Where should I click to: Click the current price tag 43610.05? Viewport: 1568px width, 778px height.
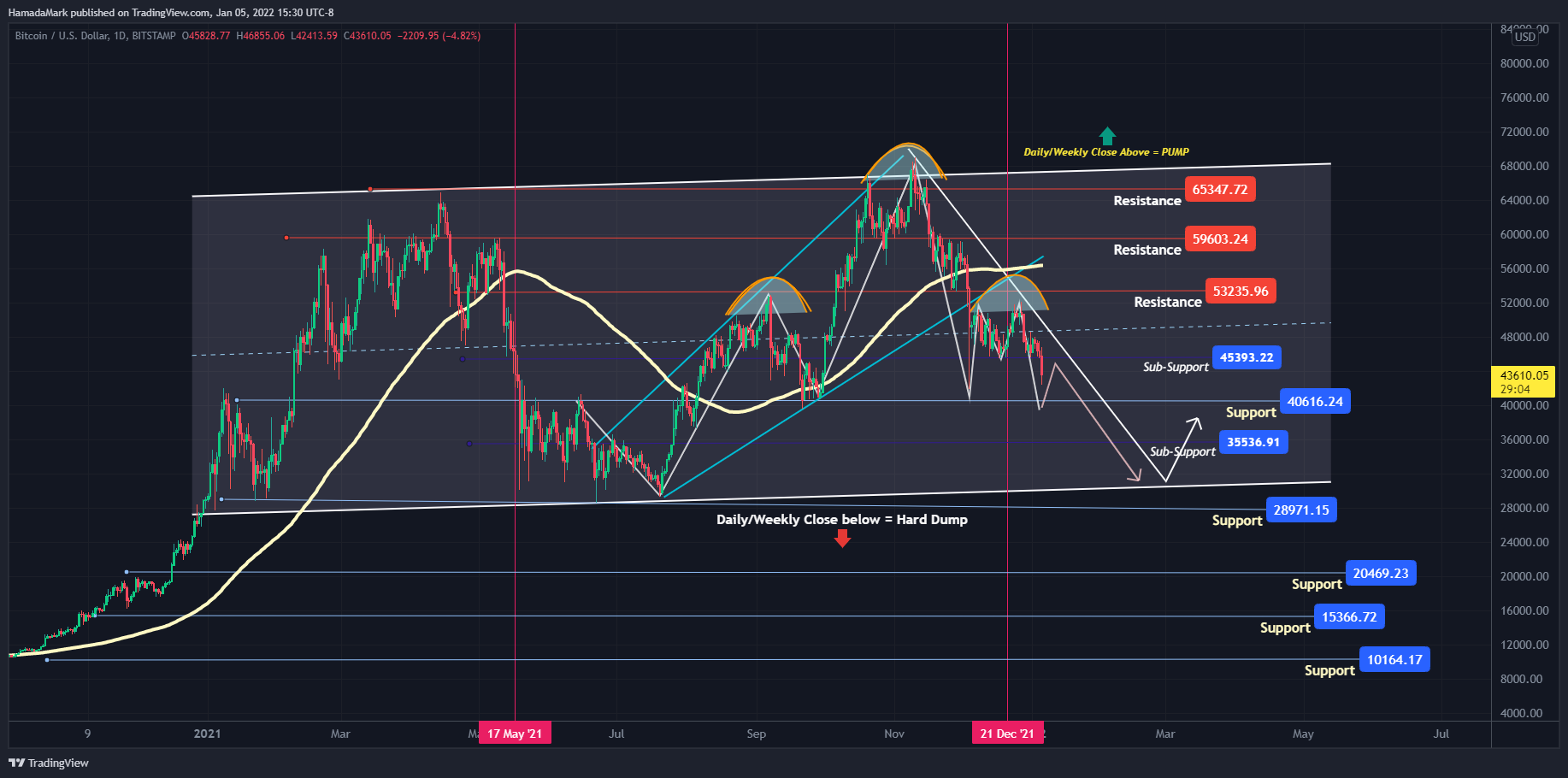[x=1524, y=381]
